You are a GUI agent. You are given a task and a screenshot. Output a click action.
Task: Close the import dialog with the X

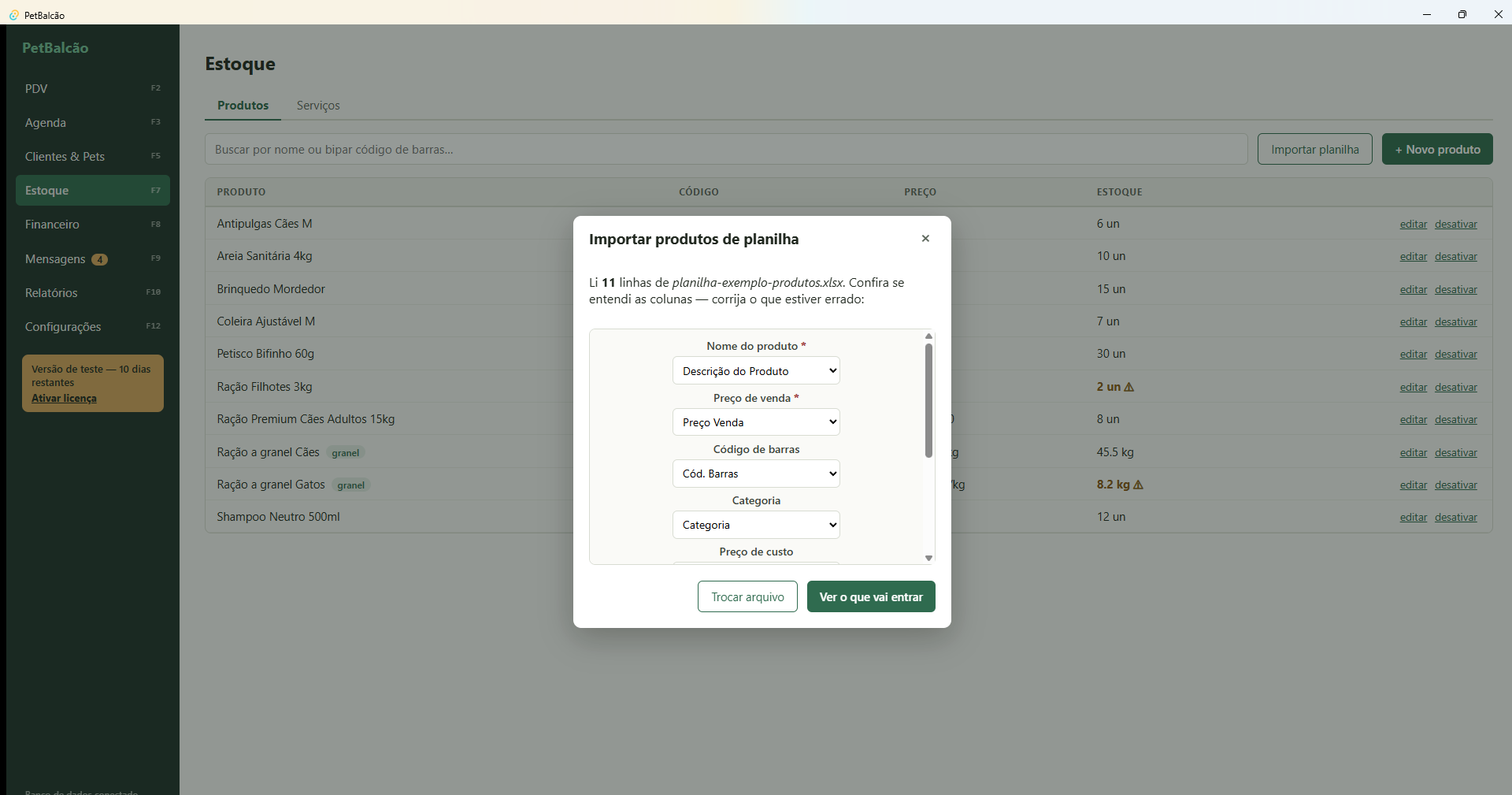(x=925, y=239)
